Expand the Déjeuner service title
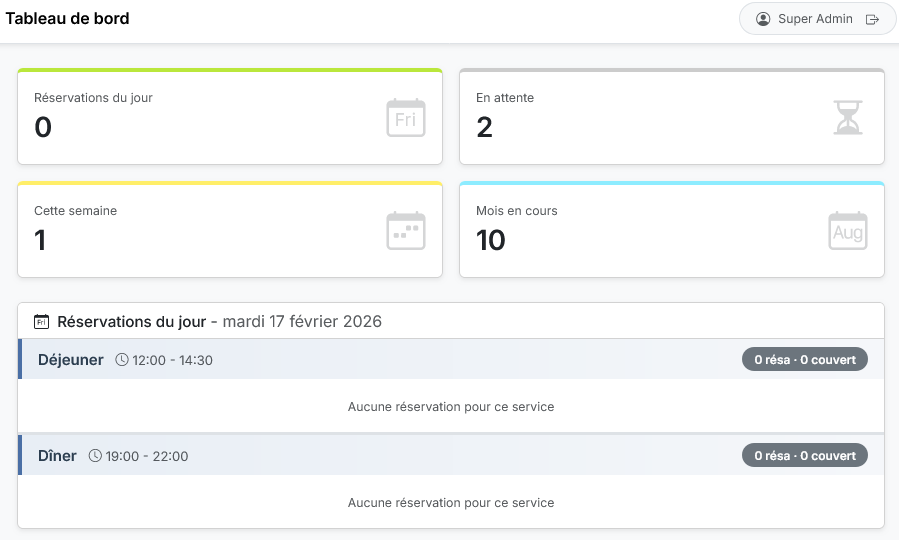 [71, 360]
